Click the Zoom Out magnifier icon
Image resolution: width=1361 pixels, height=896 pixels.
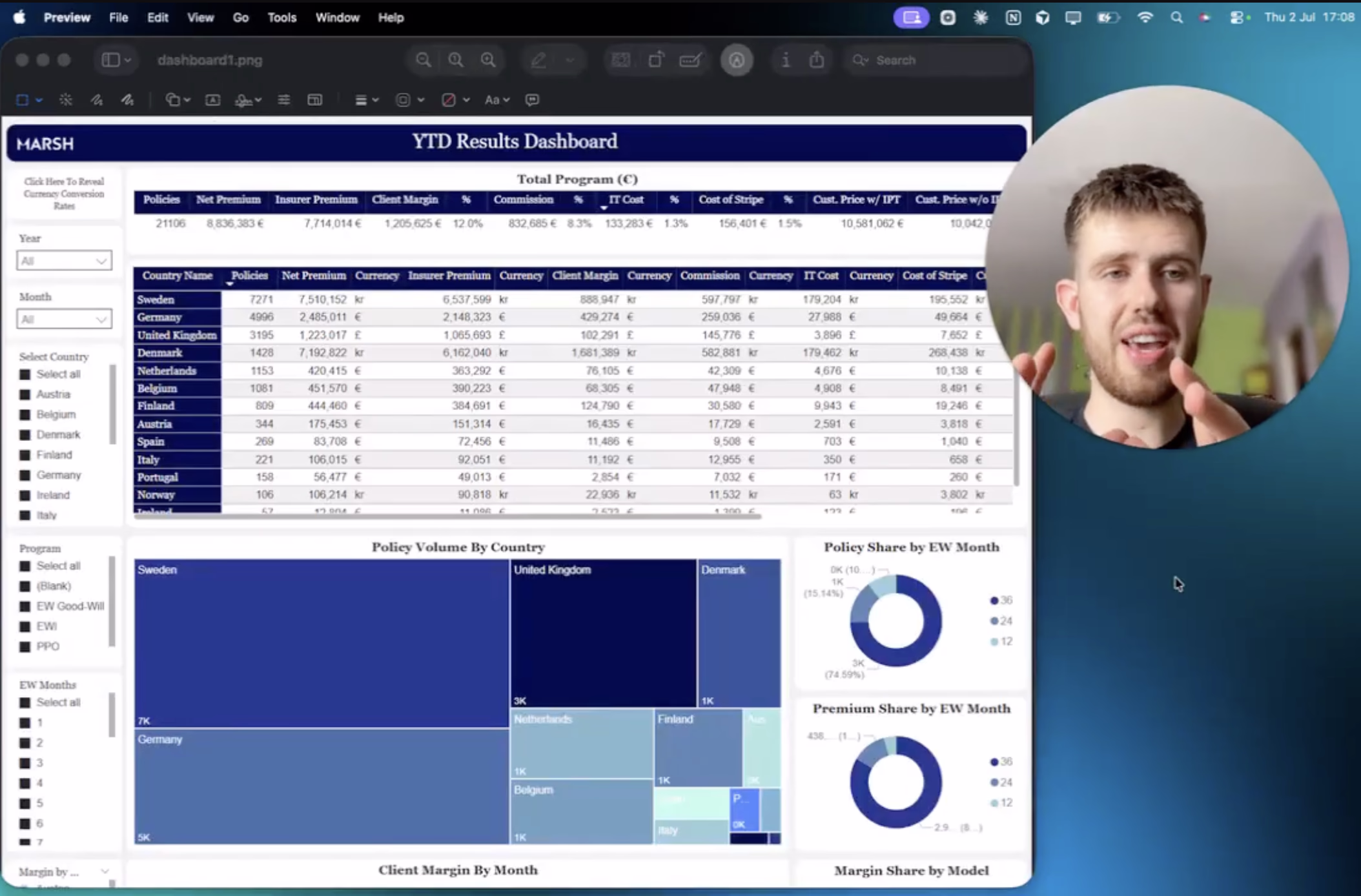423,60
